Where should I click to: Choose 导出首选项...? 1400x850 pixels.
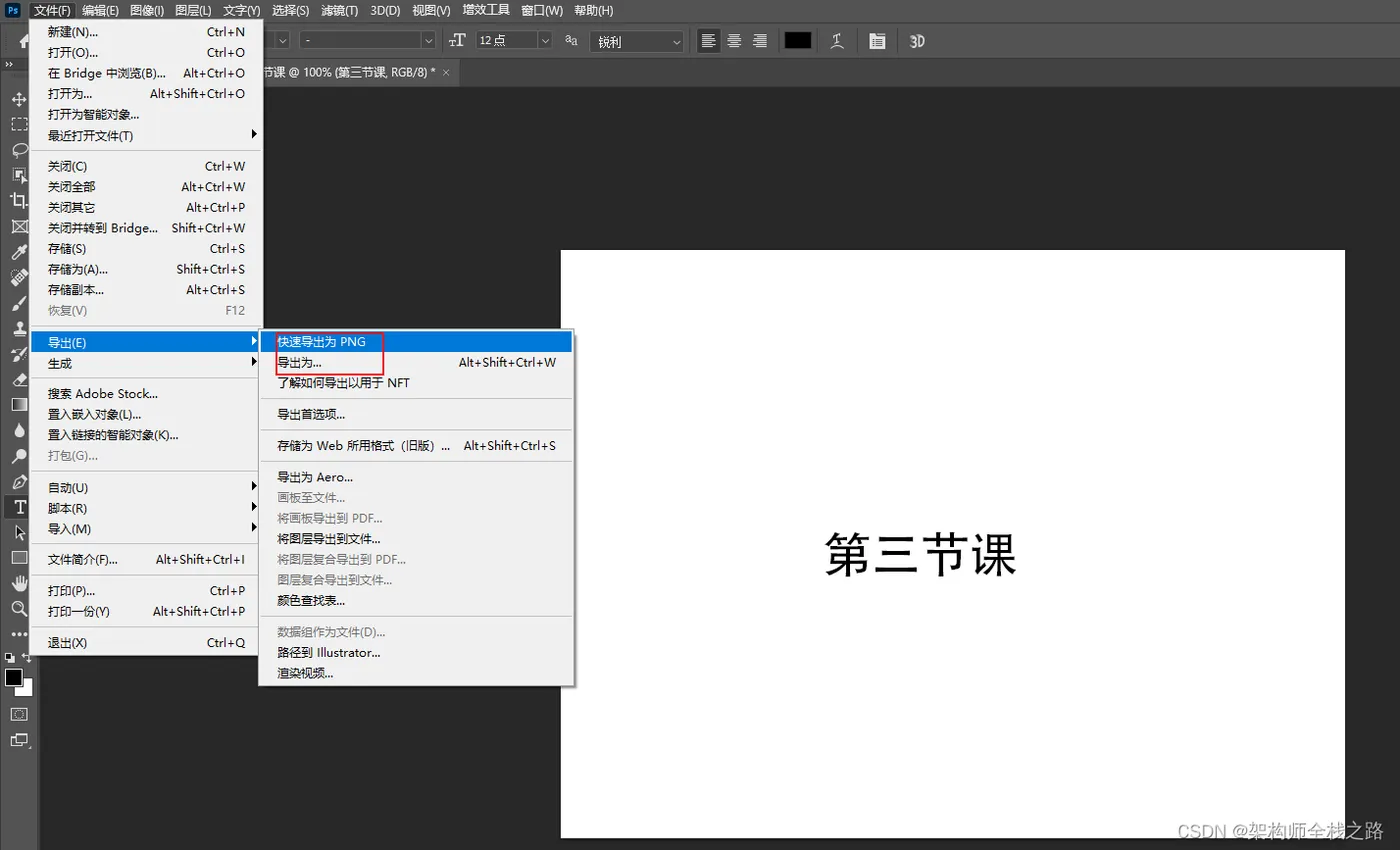point(416,414)
